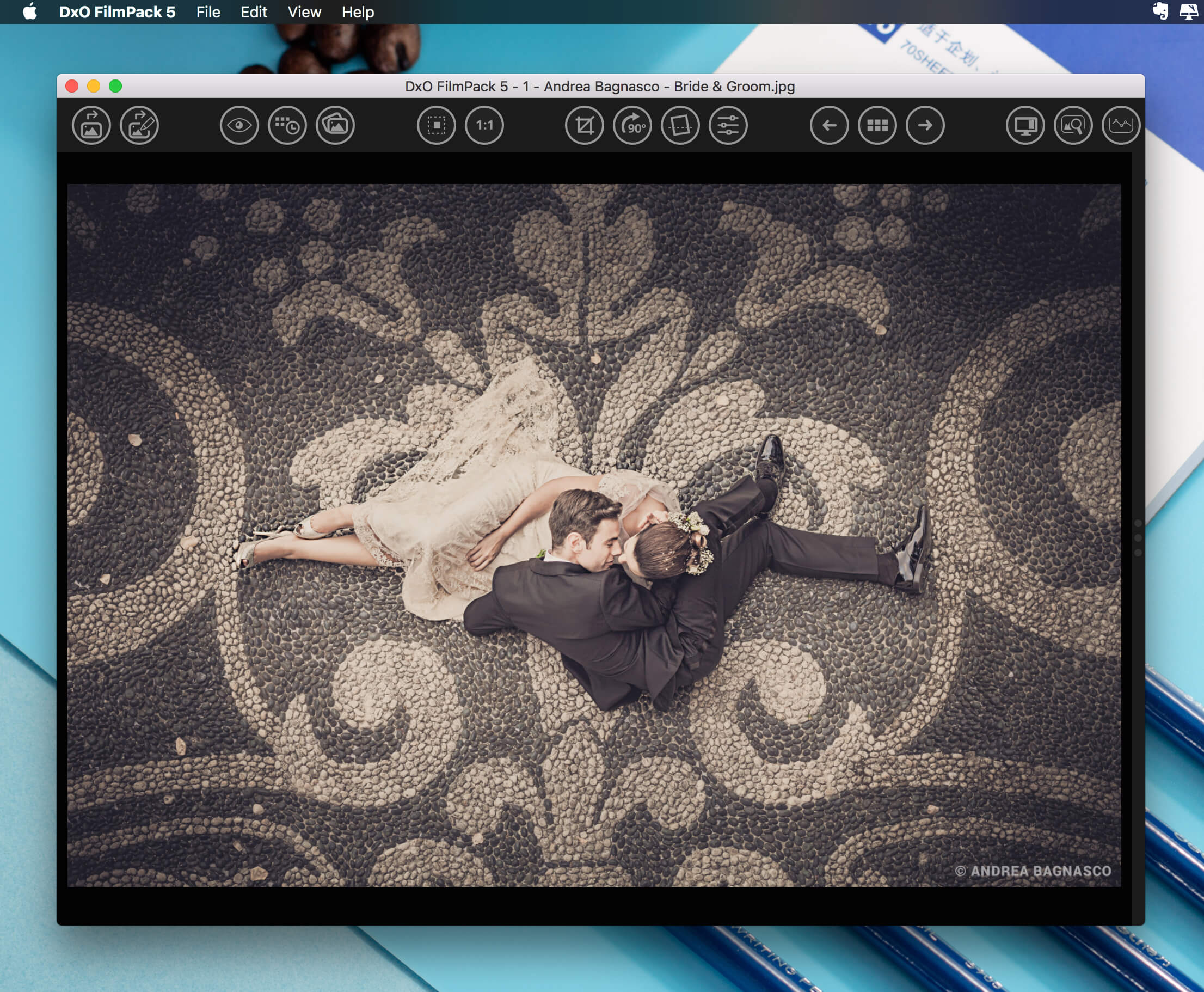1204x992 pixels.
Task: Click the Evernote elephant menu bar icon
Action: click(1160, 11)
